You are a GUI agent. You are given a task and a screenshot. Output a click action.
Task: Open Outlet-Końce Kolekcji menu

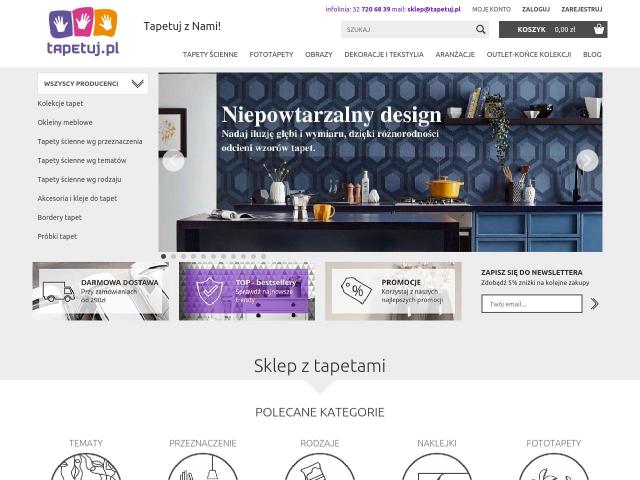click(x=529, y=54)
